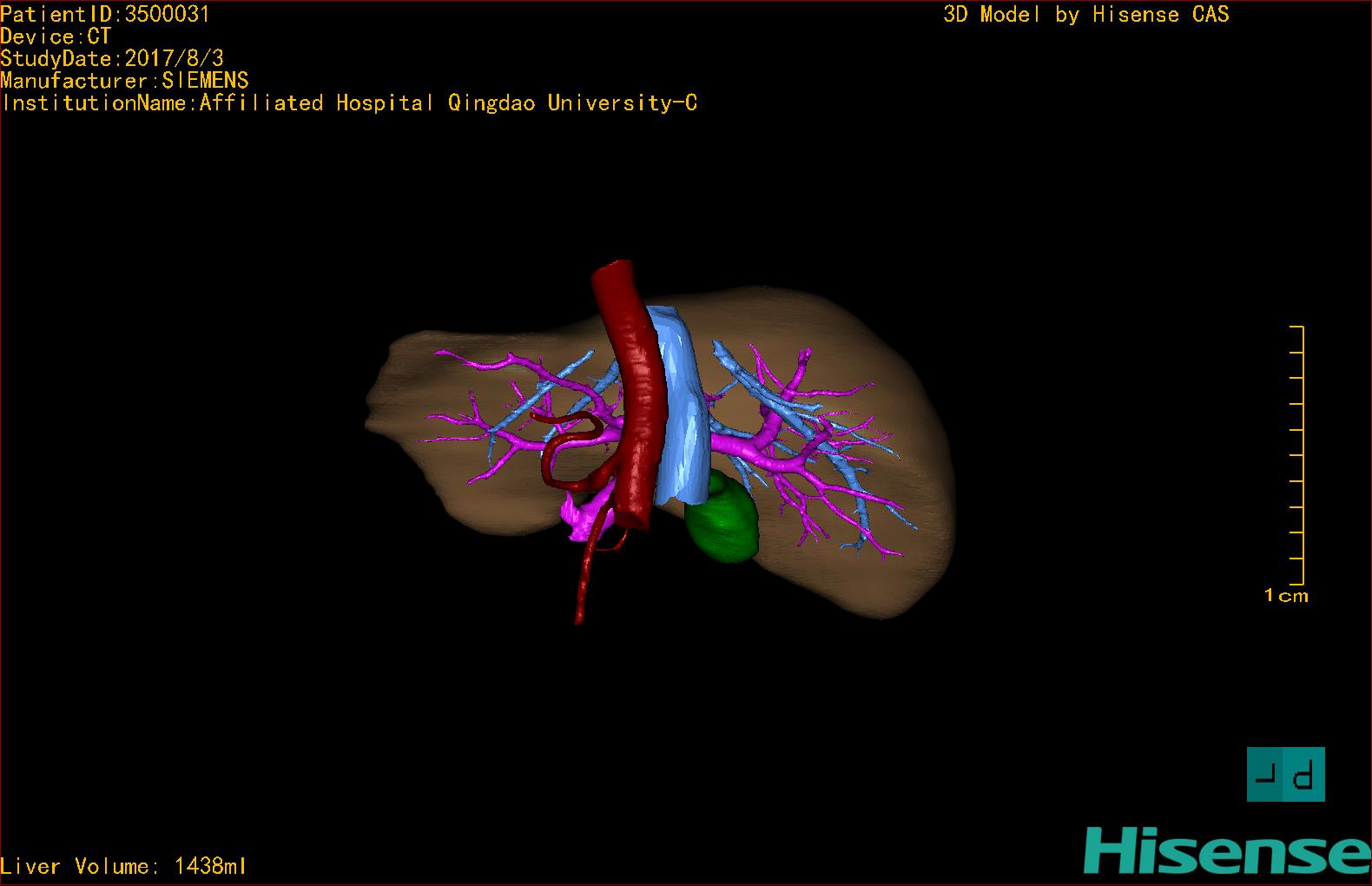This screenshot has width=1372, height=886.
Task: Click the "3D Model by Hisense CAS" label
Action: click(1086, 14)
